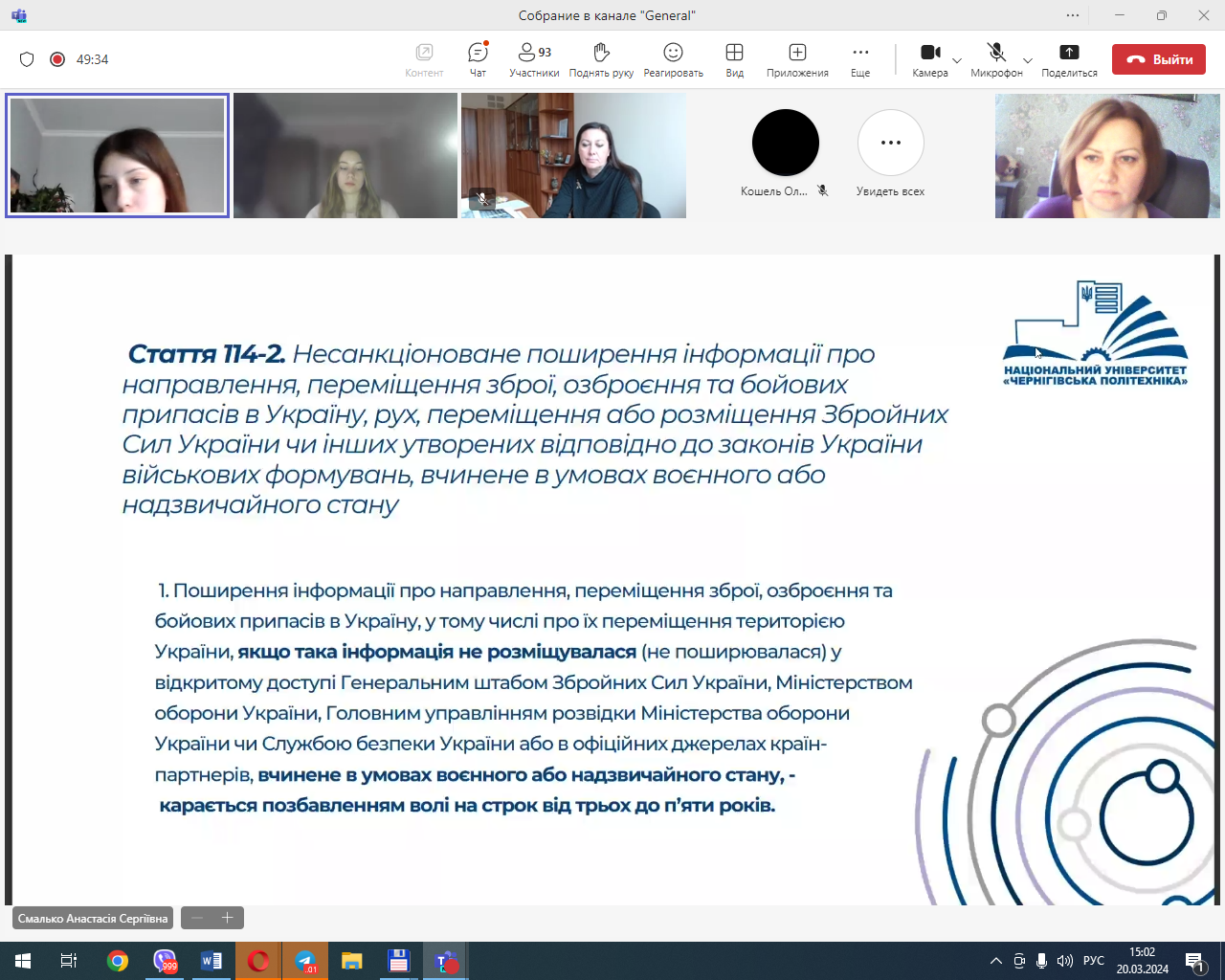Leave the meeting with the red button

(x=1158, y=59)
